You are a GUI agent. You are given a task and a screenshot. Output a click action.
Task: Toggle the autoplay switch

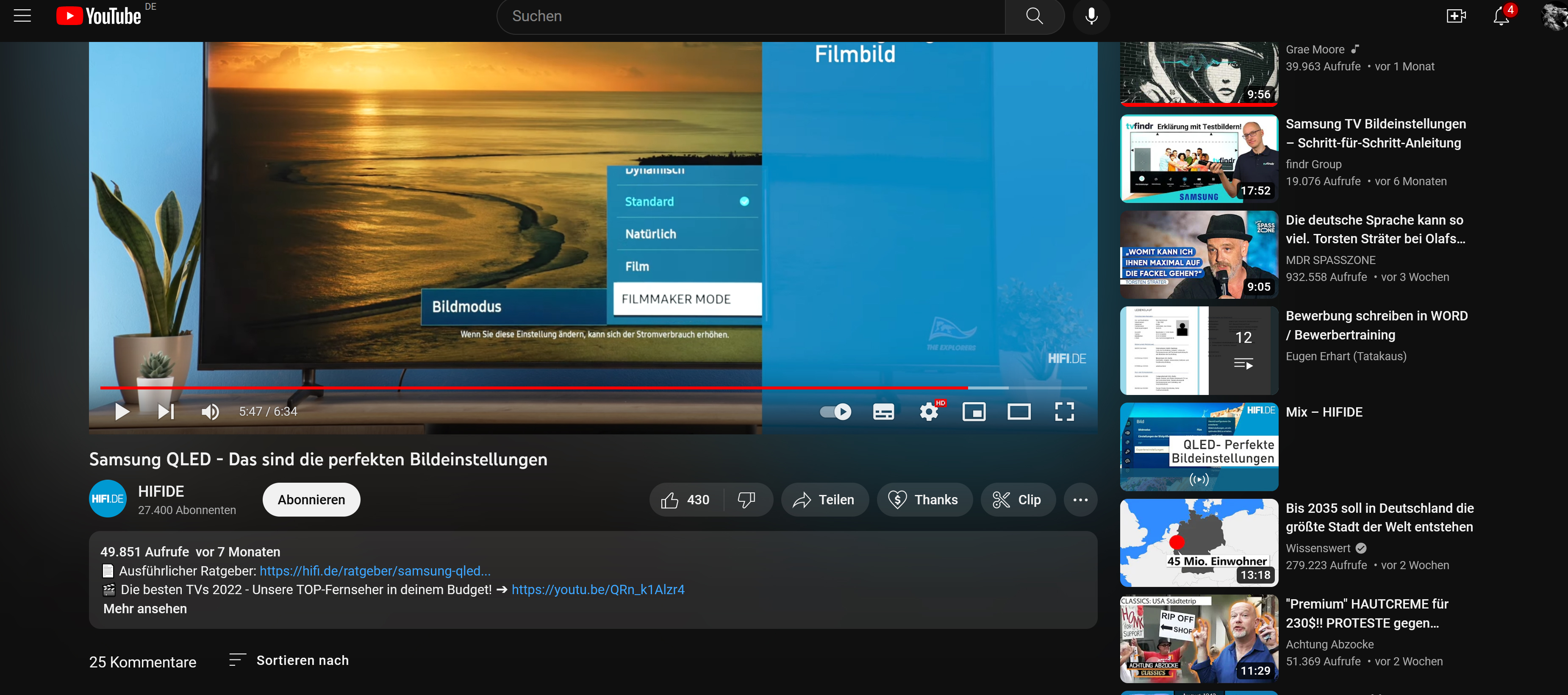click(x=835, y=412)
